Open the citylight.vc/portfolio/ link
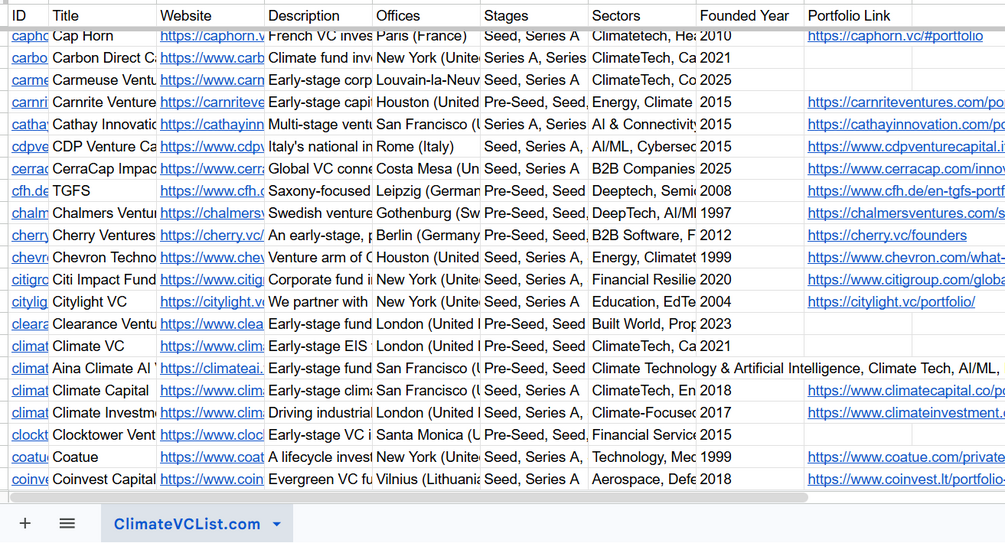Viewport: 1005px width, 543px height. pyautogui.click(x=891, y=301)
